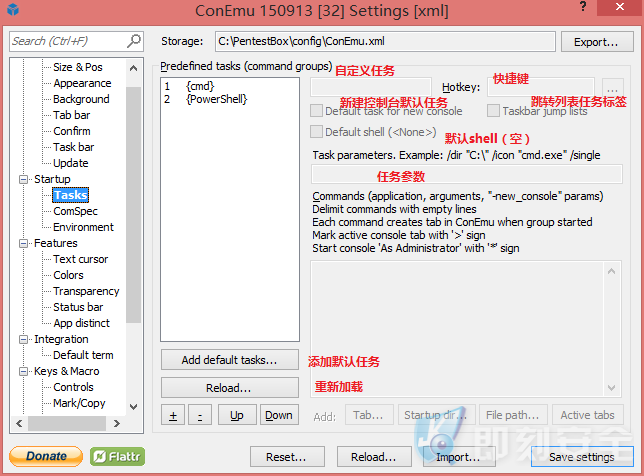Toggle Taskbar jump lists checkbox

point(493,110)
